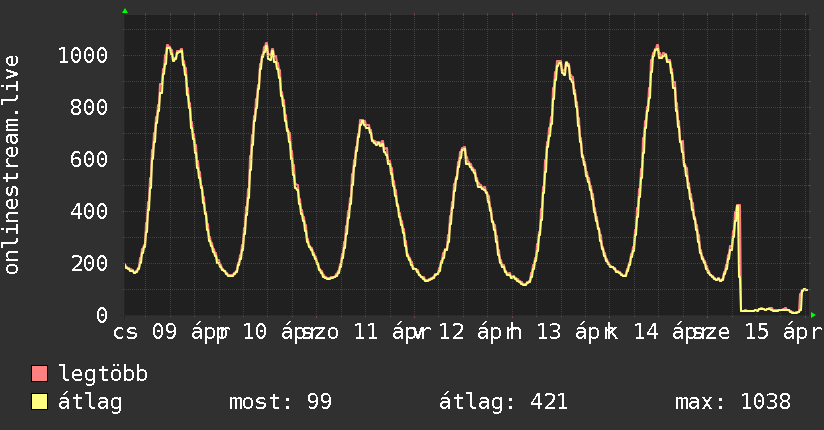The image size is (824, 430).
Task: Click the y-axis label 400
Action: [89, 211]
